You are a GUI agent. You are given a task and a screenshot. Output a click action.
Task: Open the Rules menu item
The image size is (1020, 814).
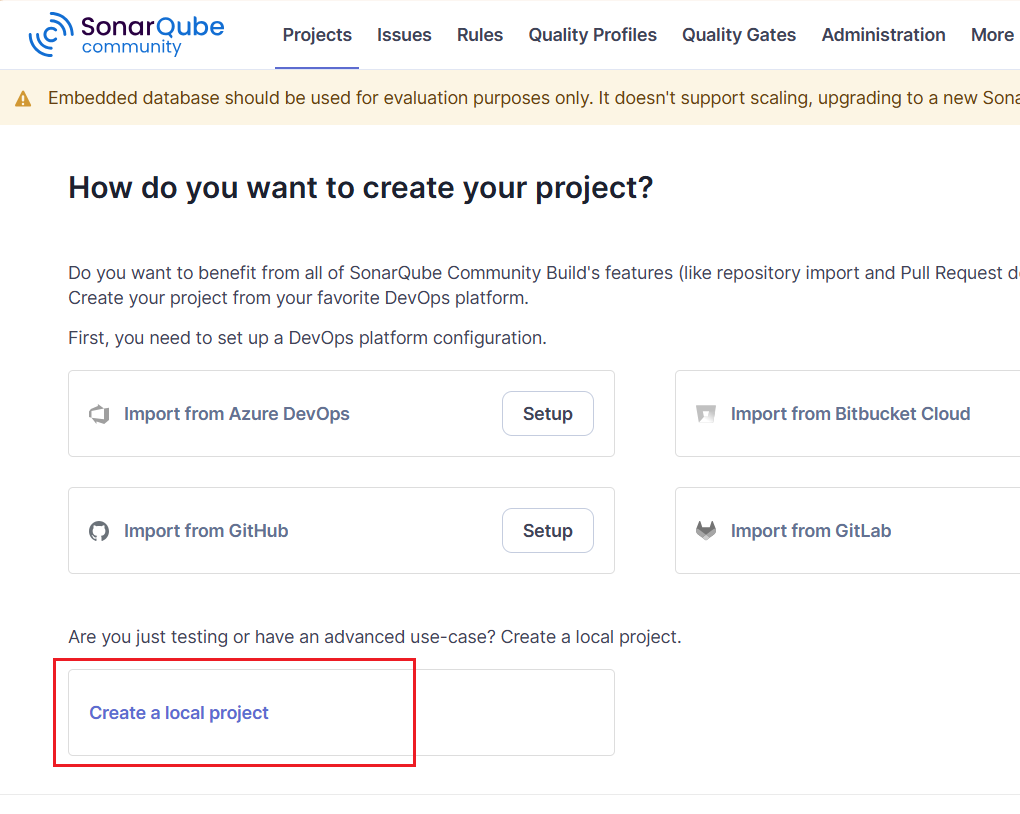point(480,34)
